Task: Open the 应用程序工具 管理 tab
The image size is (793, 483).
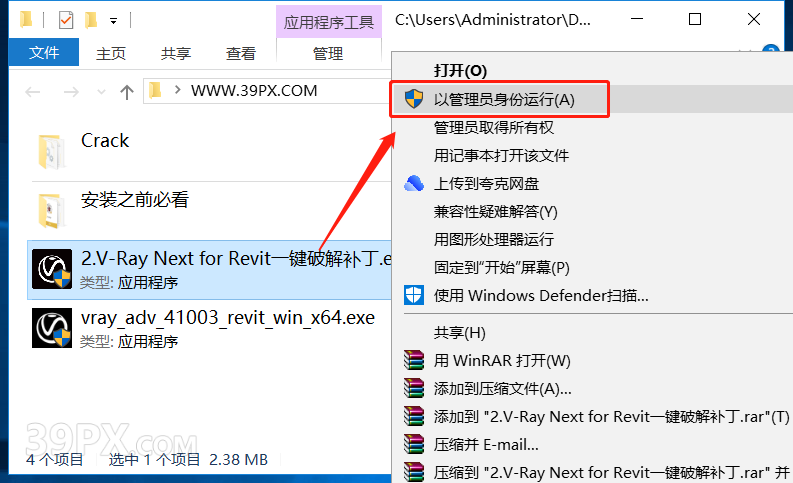Action: [x=328, y=54]
